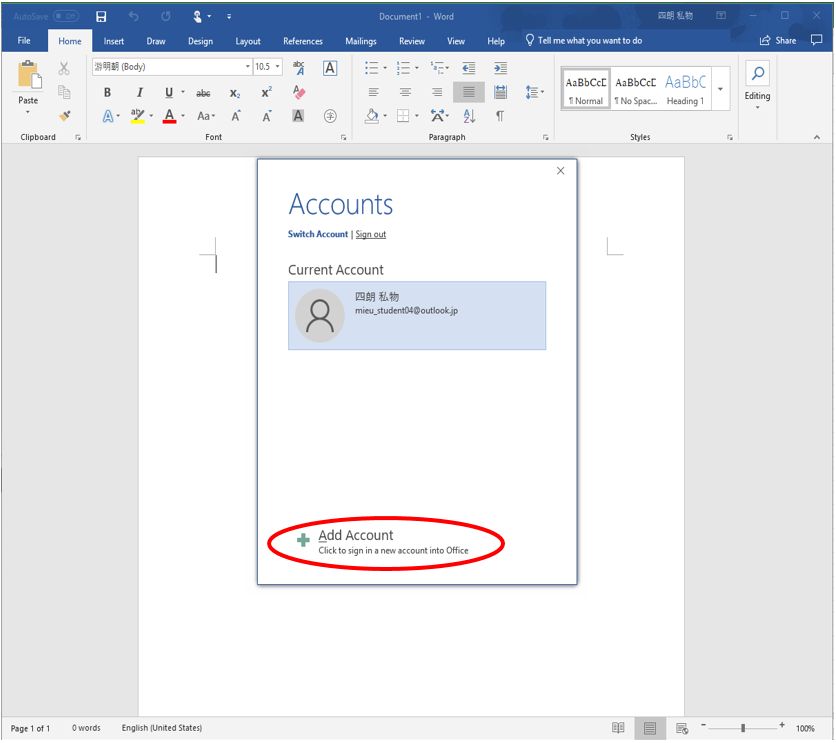The width and height of the screenshot is (836, 743).
Task: Toggle the Justify alignment button
Action: [469, 92]
